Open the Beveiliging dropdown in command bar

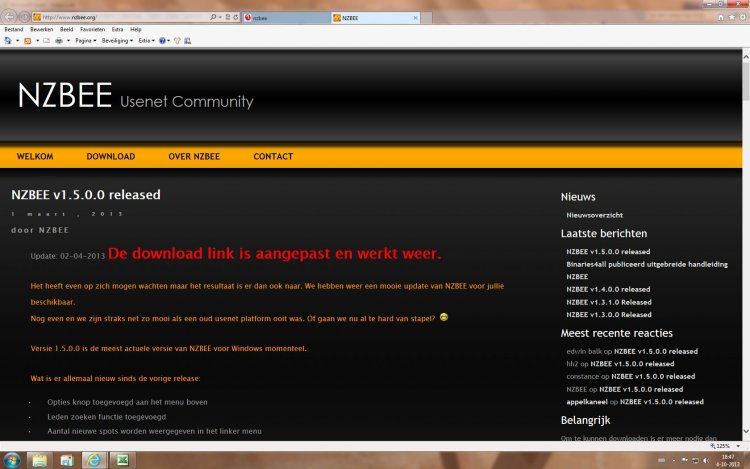tap(117, 41)
